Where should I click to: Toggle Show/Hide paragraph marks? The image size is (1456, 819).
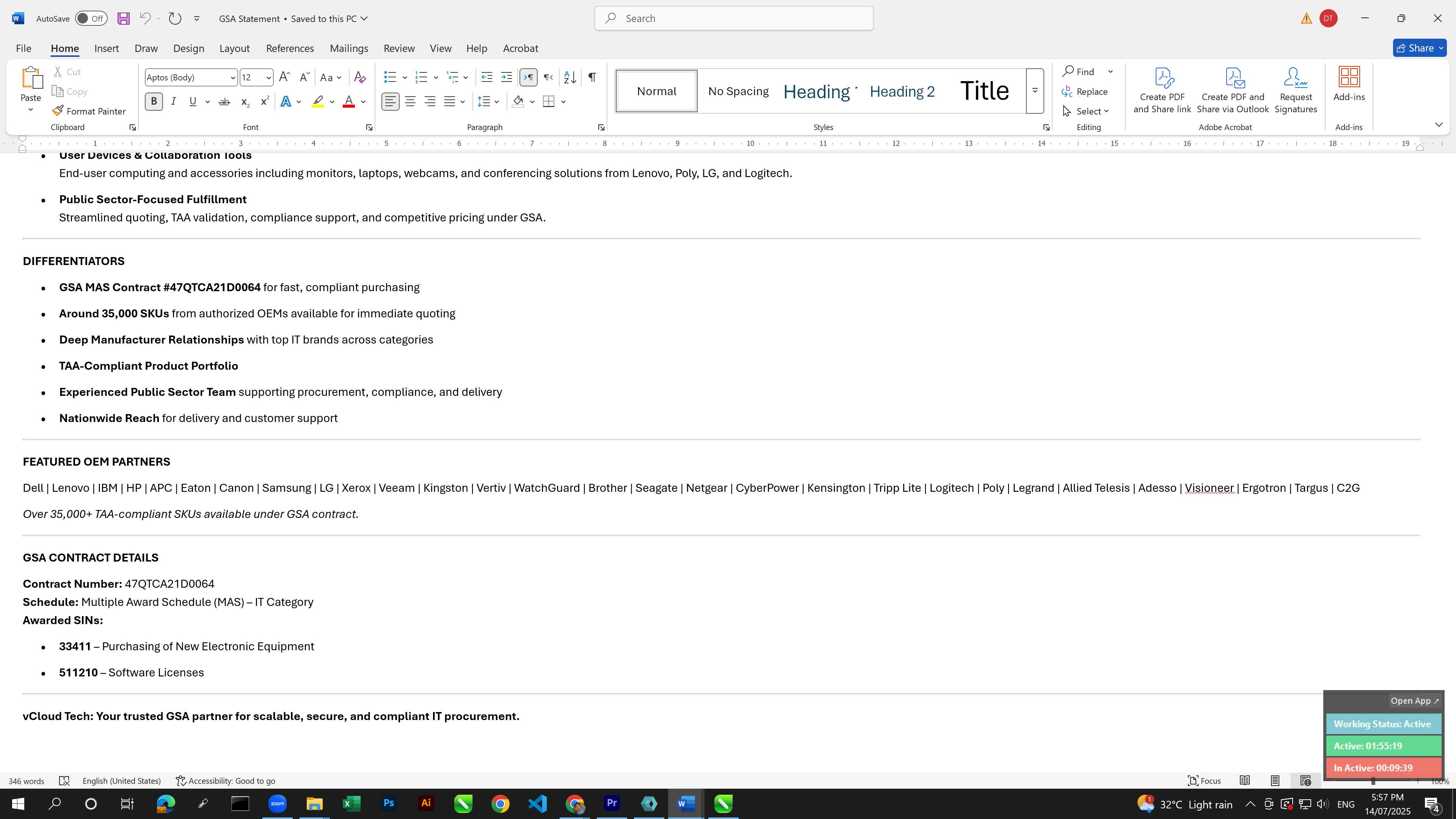[x=592, y=77]
